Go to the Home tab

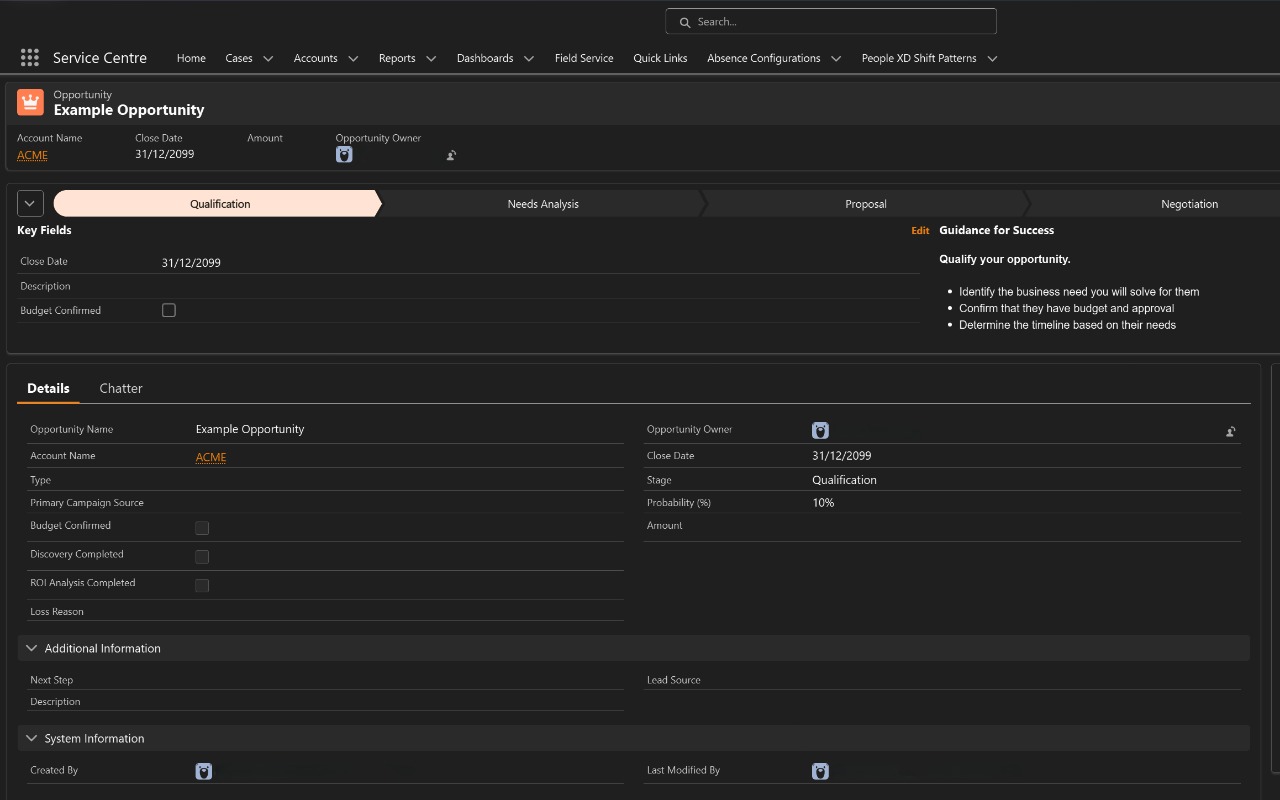(191, 58)
